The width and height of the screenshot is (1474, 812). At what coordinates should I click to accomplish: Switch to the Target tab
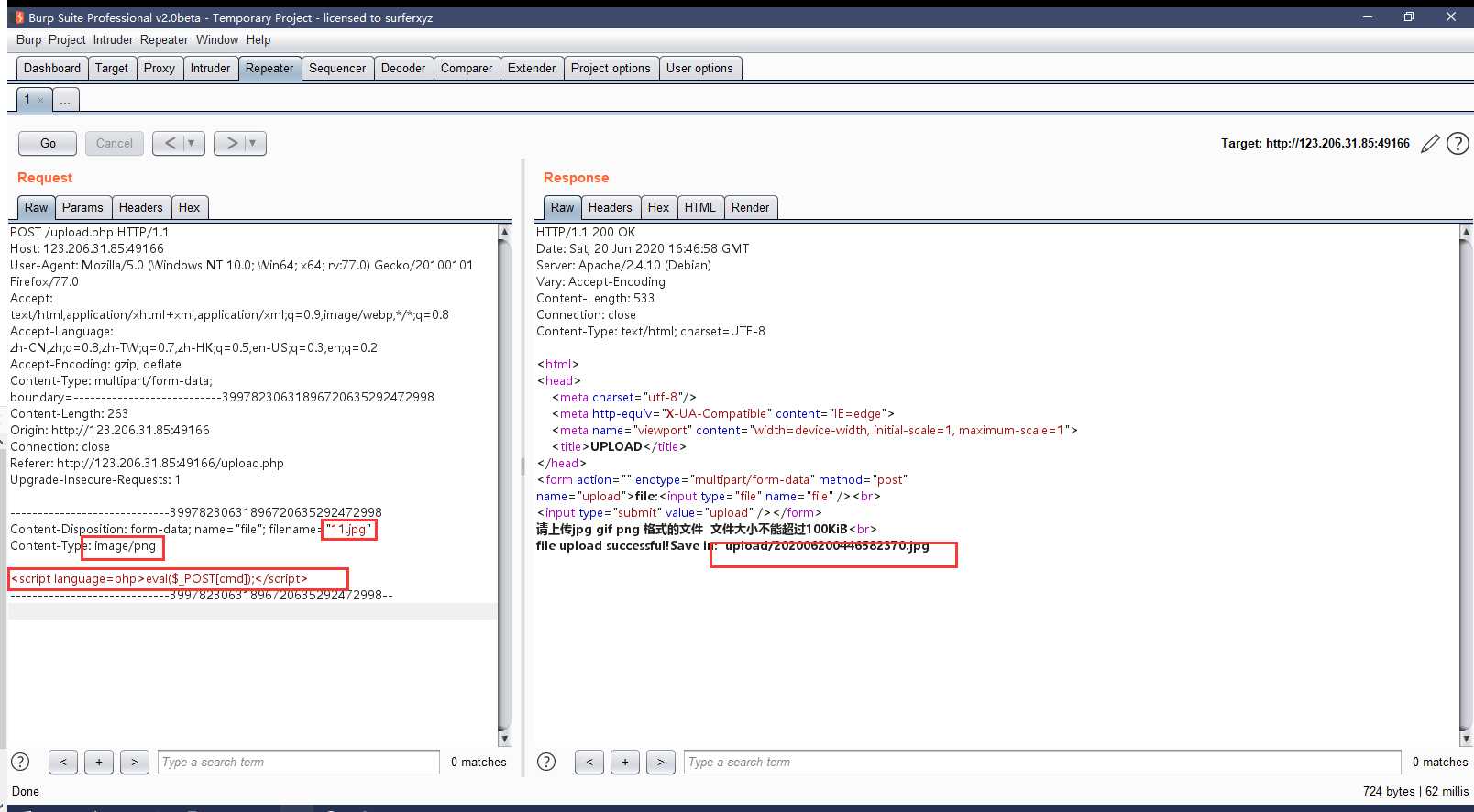coord(112,68)
